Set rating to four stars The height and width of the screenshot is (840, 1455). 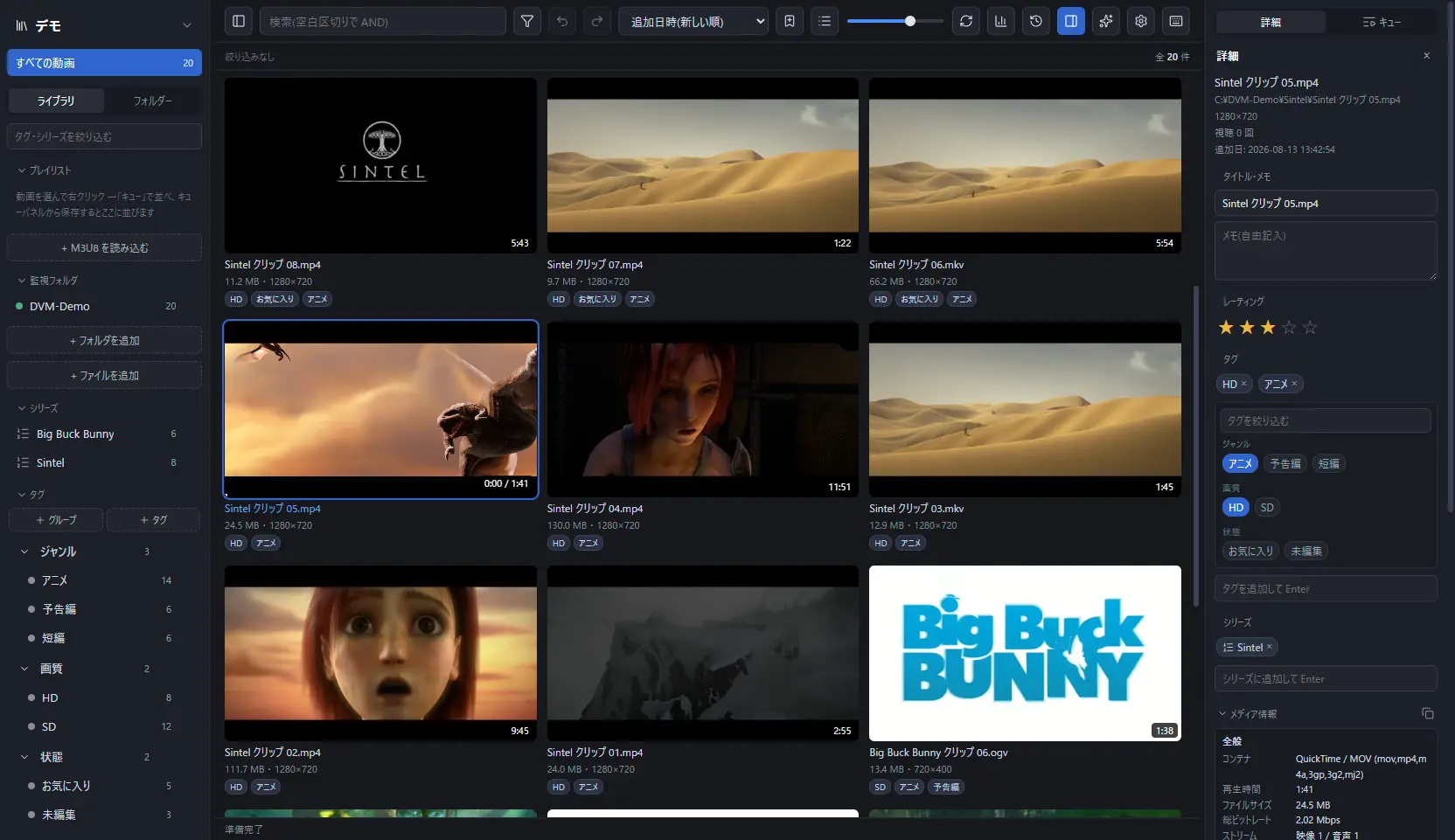point(1289,328)
